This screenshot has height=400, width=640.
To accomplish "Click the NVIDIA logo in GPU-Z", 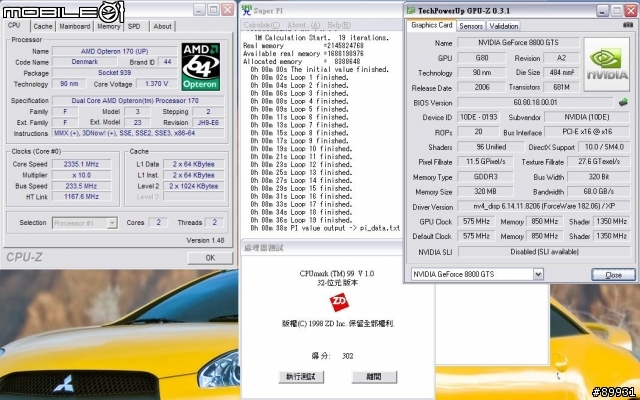I will 607,64.
